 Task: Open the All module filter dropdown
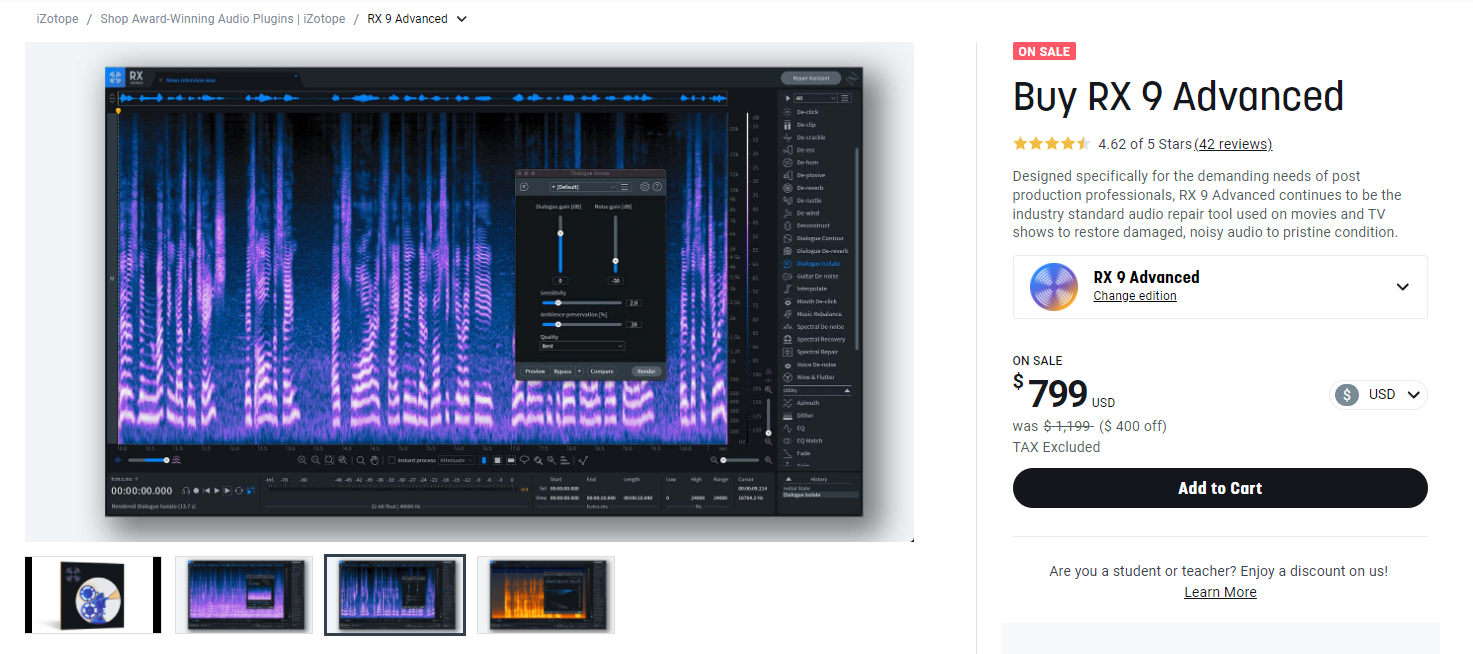coord(815,98)
